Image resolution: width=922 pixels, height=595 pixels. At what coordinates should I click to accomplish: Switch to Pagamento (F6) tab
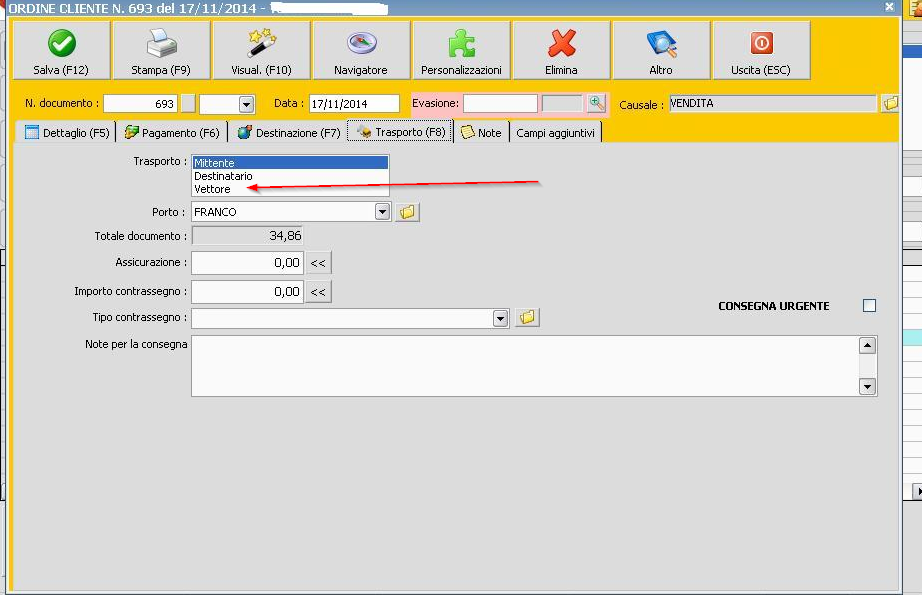click(x=172, y=132)
